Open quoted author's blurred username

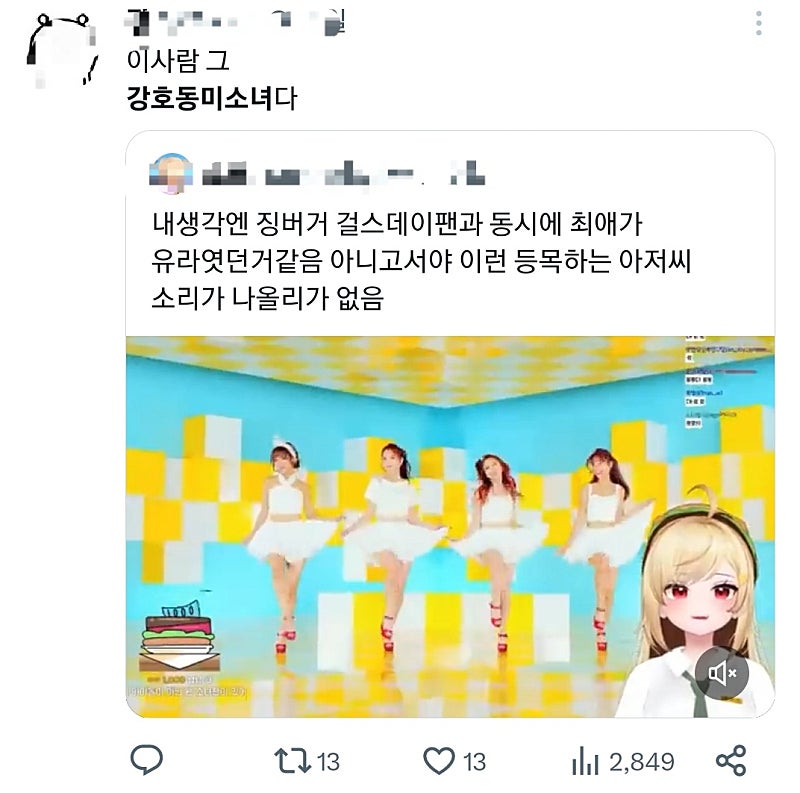(343, 175)
